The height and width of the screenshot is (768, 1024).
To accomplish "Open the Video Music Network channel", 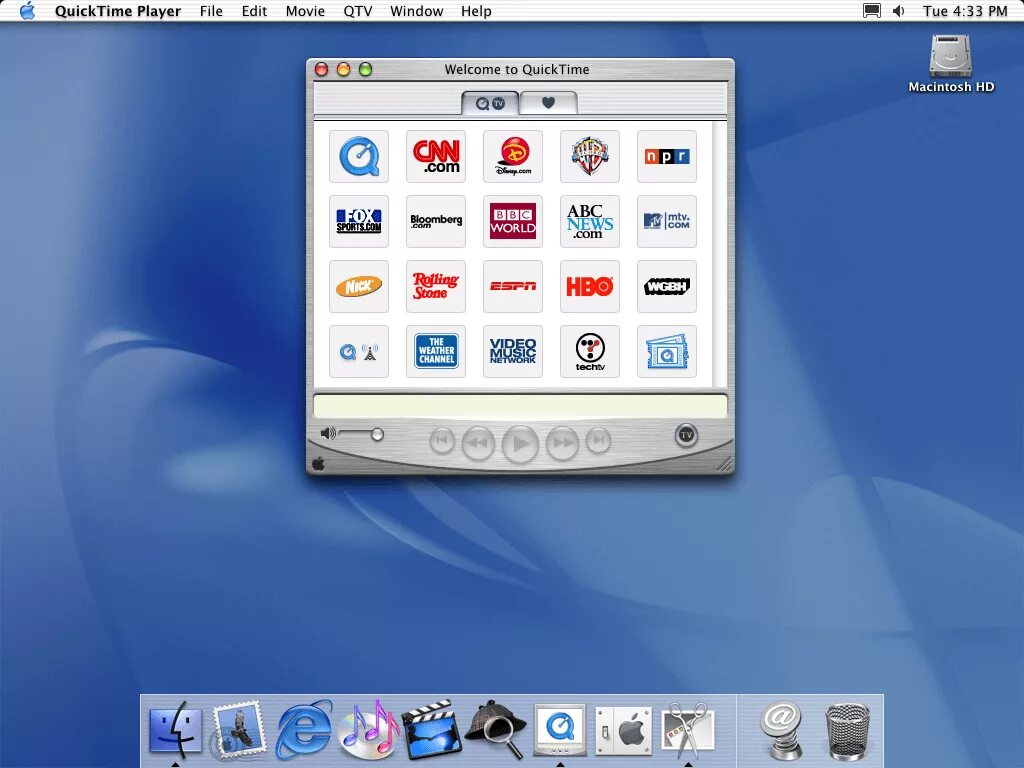I will [x=513, y=352].
